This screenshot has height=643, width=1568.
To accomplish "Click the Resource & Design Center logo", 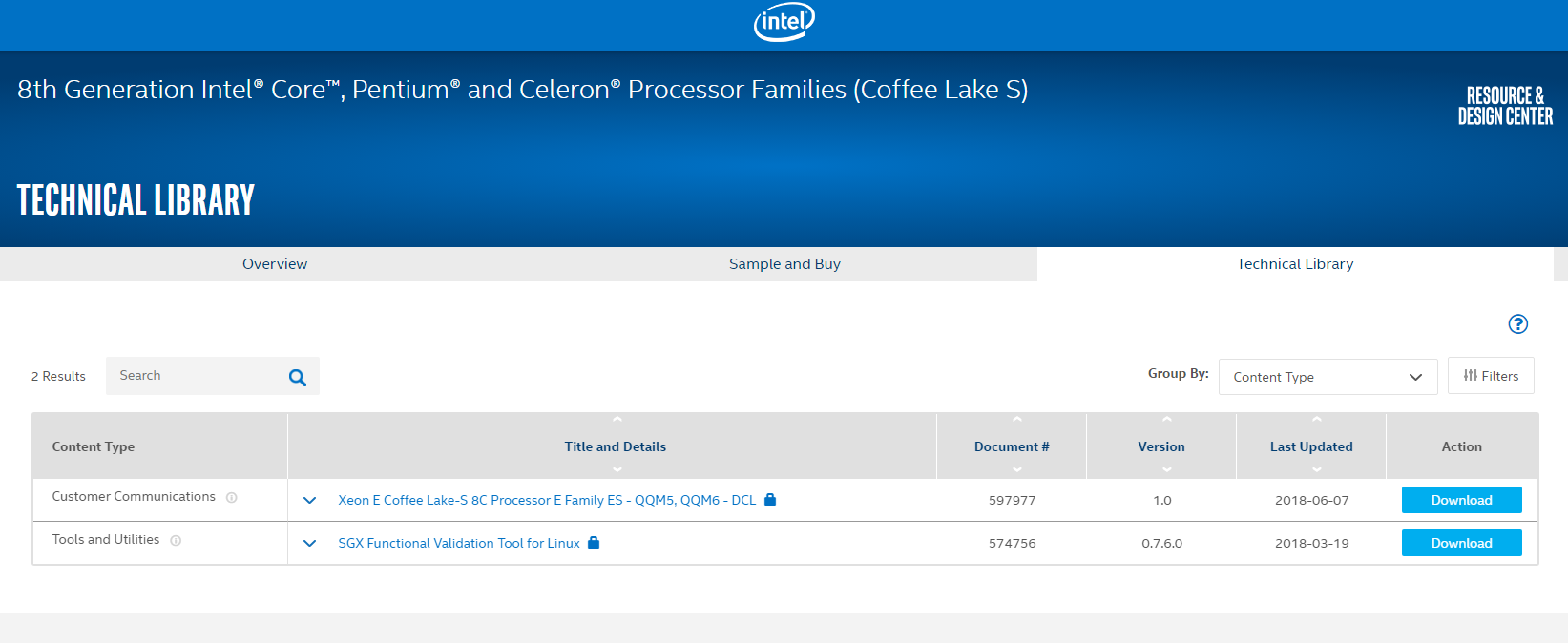I will point(1505,106).
